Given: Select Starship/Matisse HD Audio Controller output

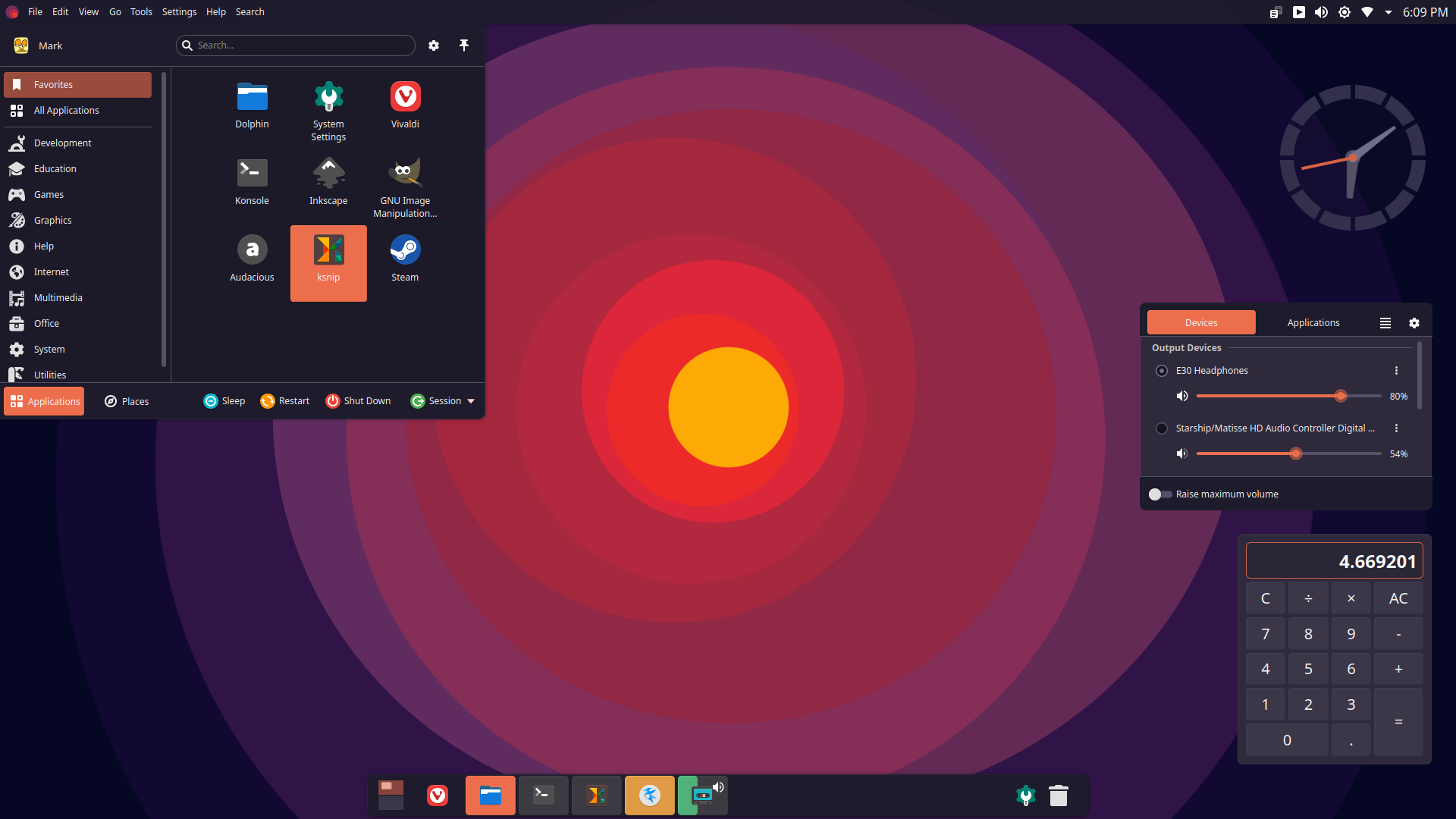Looking at the screenshot, I should coord(1161,428).
